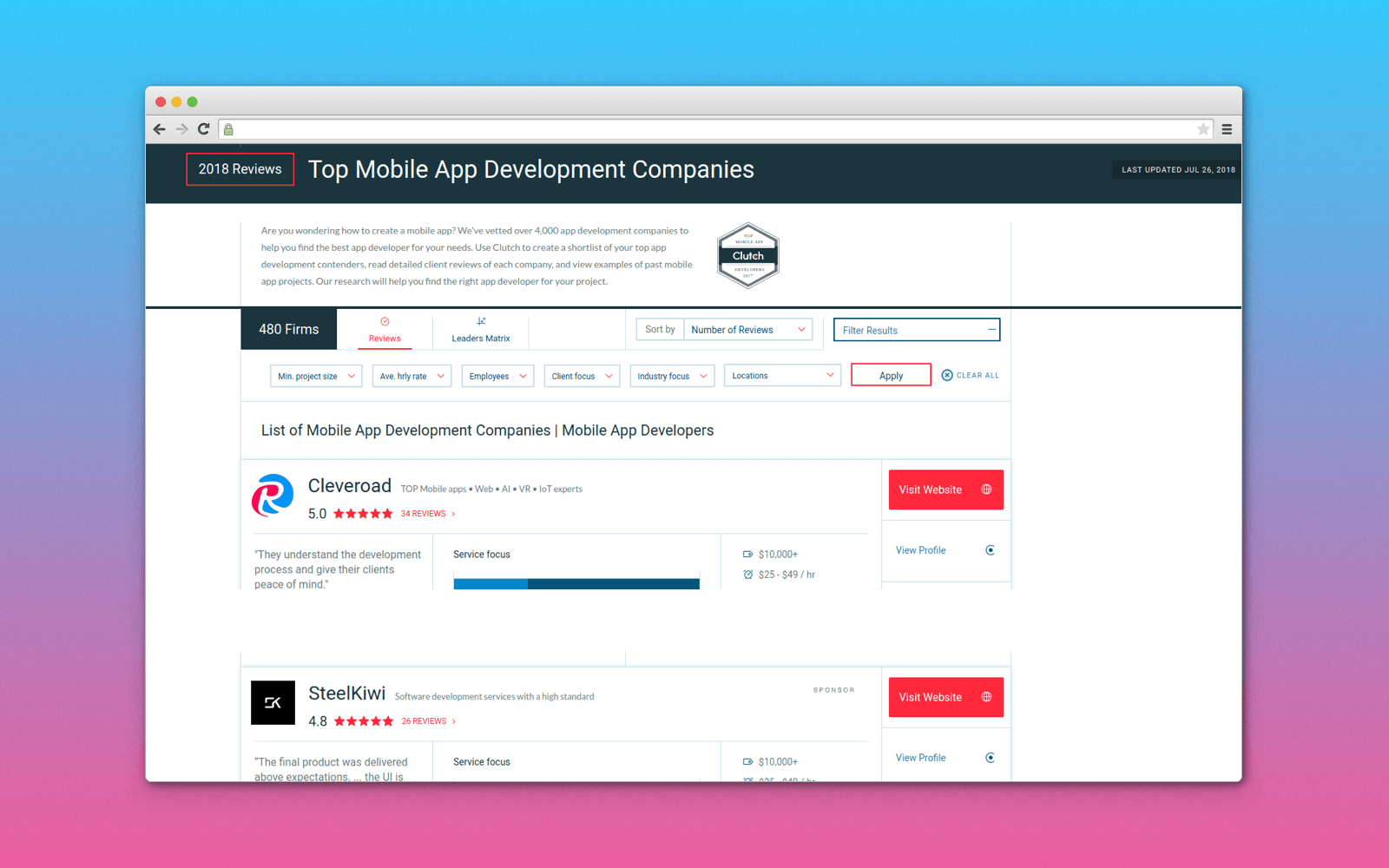Click the Leaders Matrix chart icon
This screenshot has width=1389, height=868.
pos(481,321)
